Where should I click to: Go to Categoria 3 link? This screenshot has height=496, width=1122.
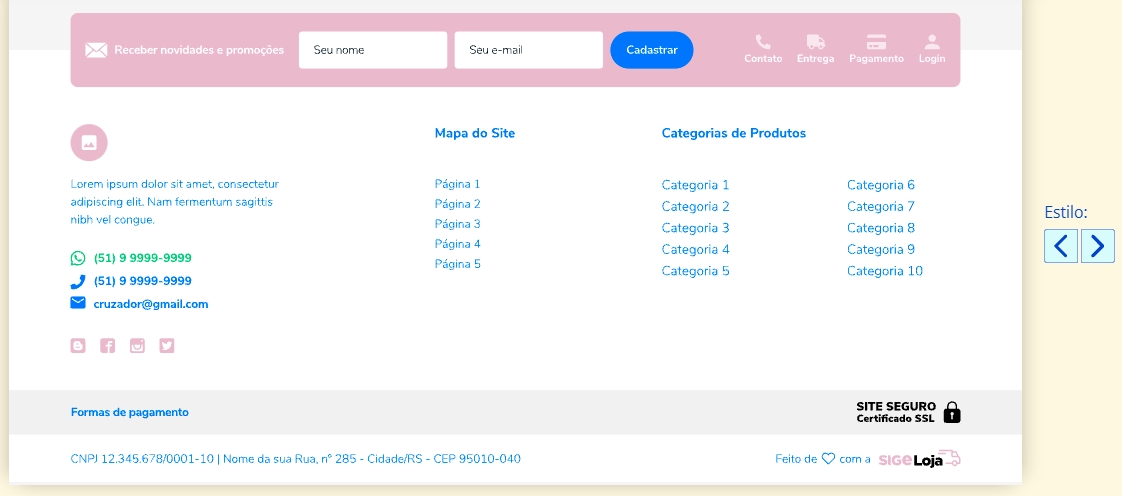(695, 228)
